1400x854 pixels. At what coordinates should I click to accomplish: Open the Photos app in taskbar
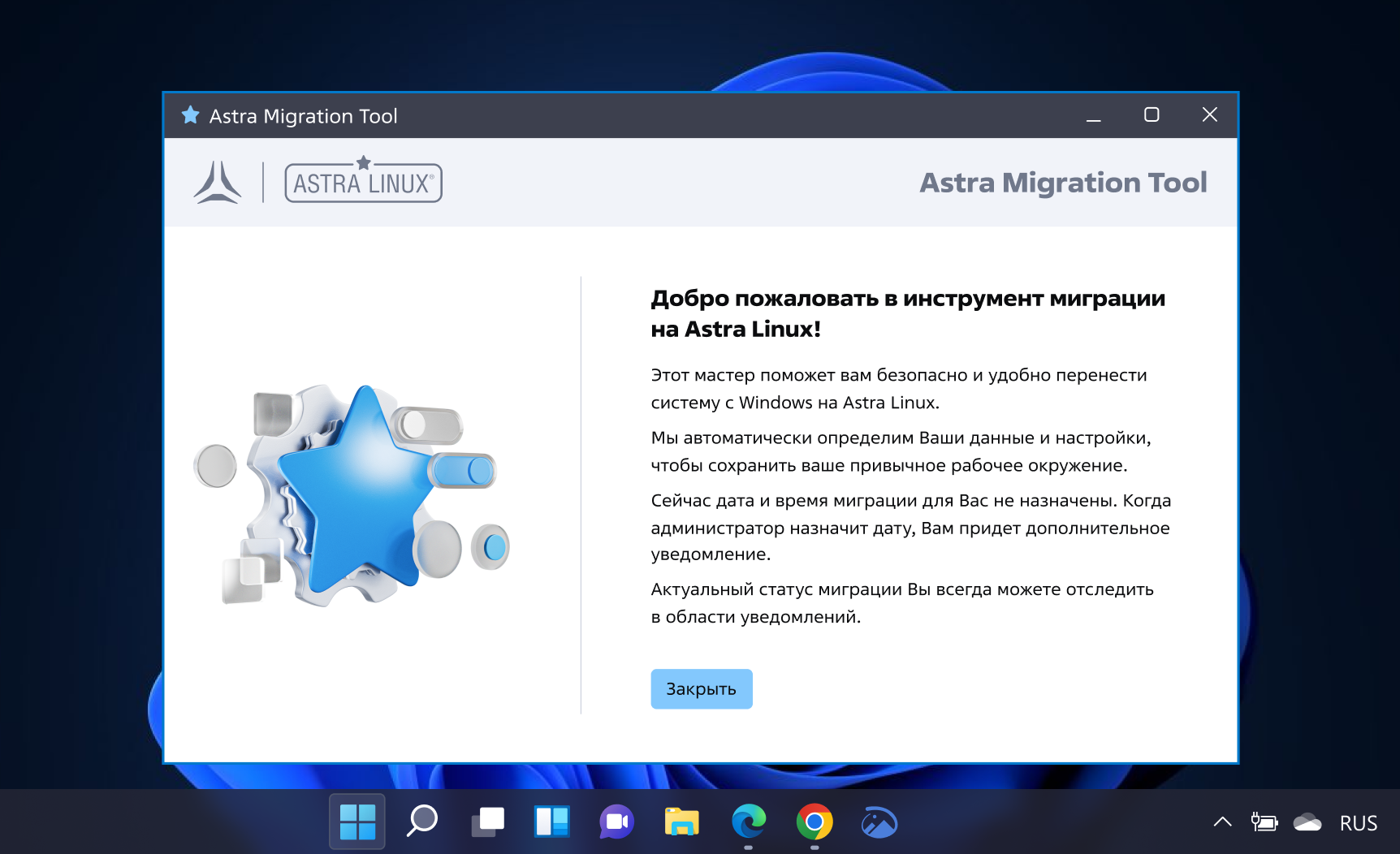[x=879, y=822]
